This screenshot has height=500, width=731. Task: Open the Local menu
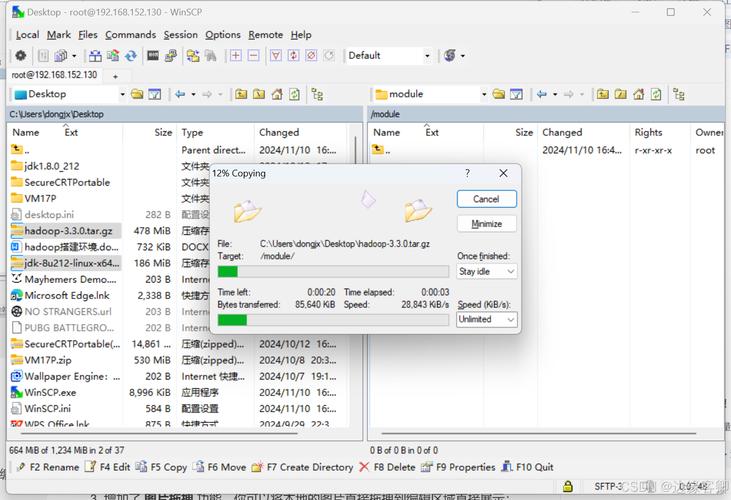[x=28, y=35]
